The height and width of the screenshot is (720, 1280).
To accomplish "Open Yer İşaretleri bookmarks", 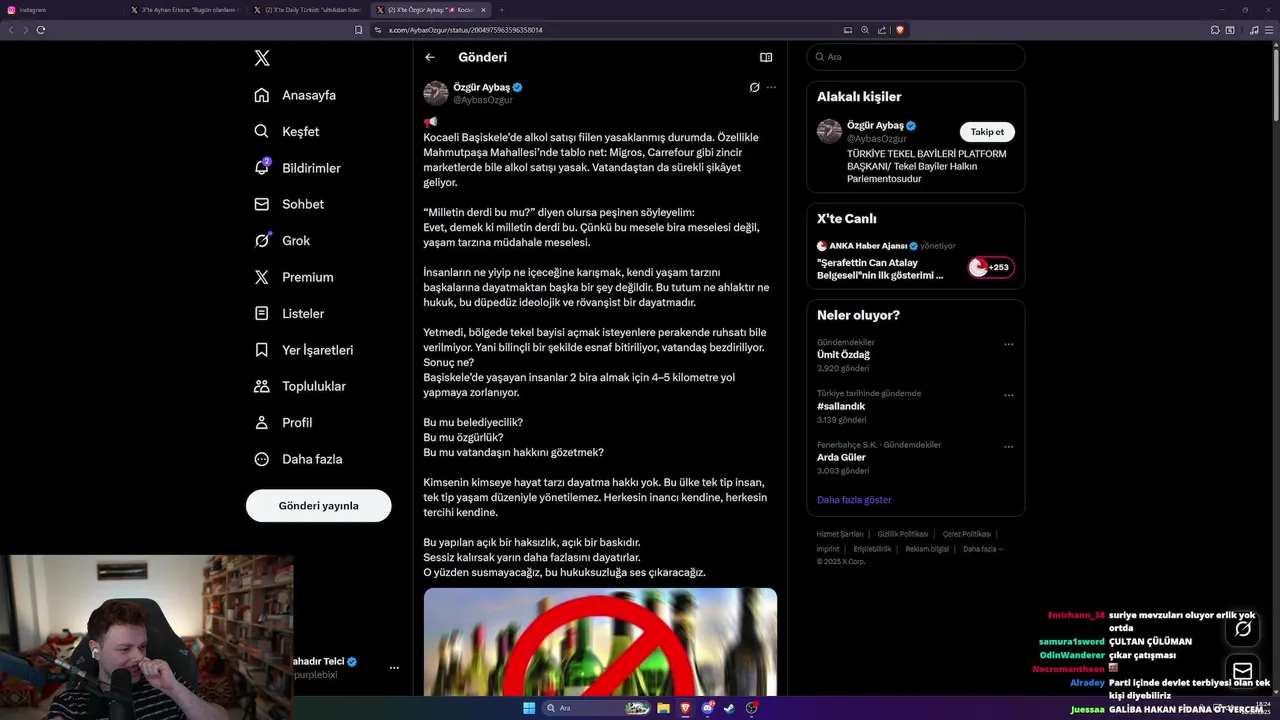I will click(304, 350).
